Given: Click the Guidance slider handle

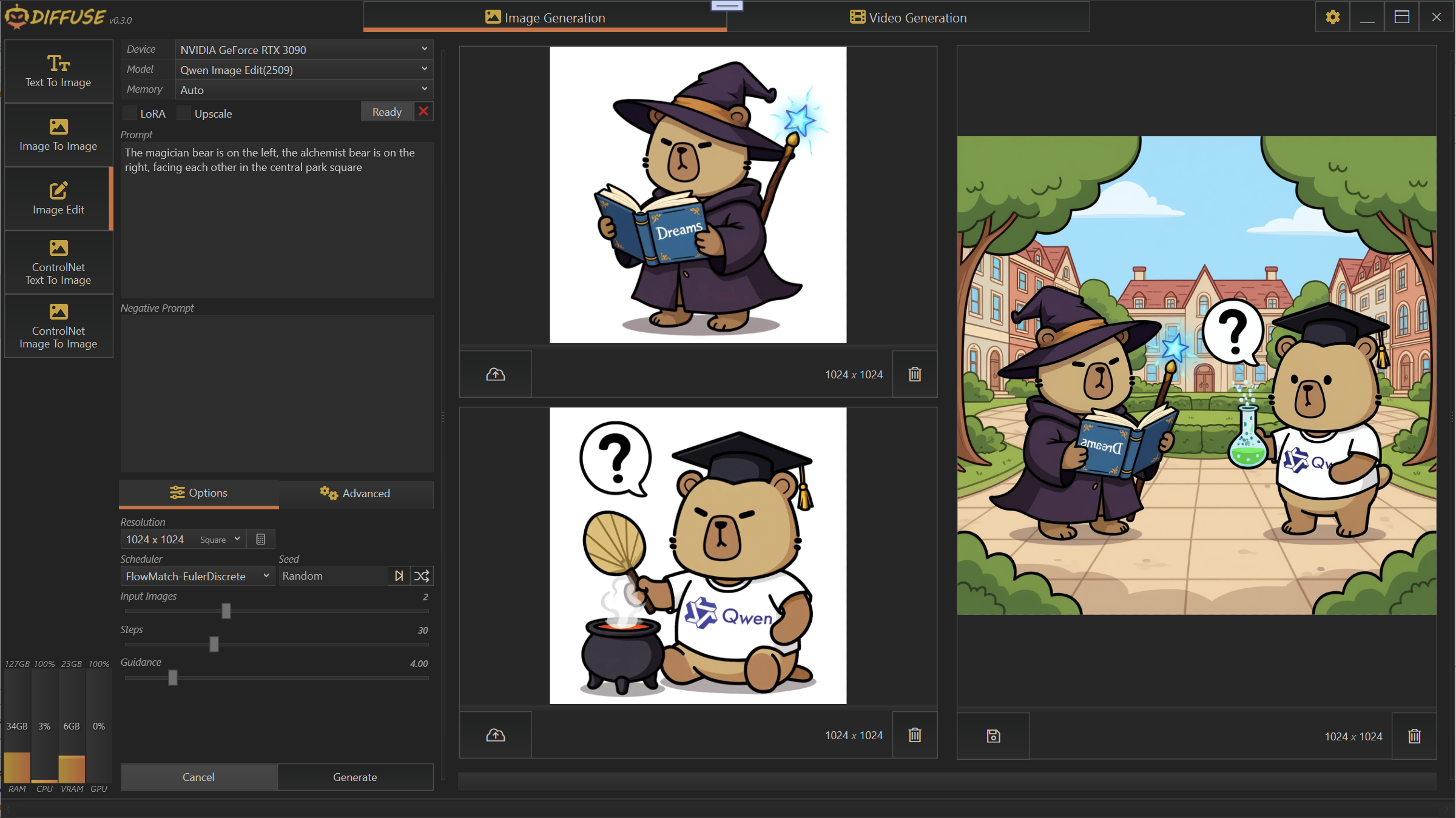Looking at the screenshot, I should pyautogui.click(x=173, y=677).
